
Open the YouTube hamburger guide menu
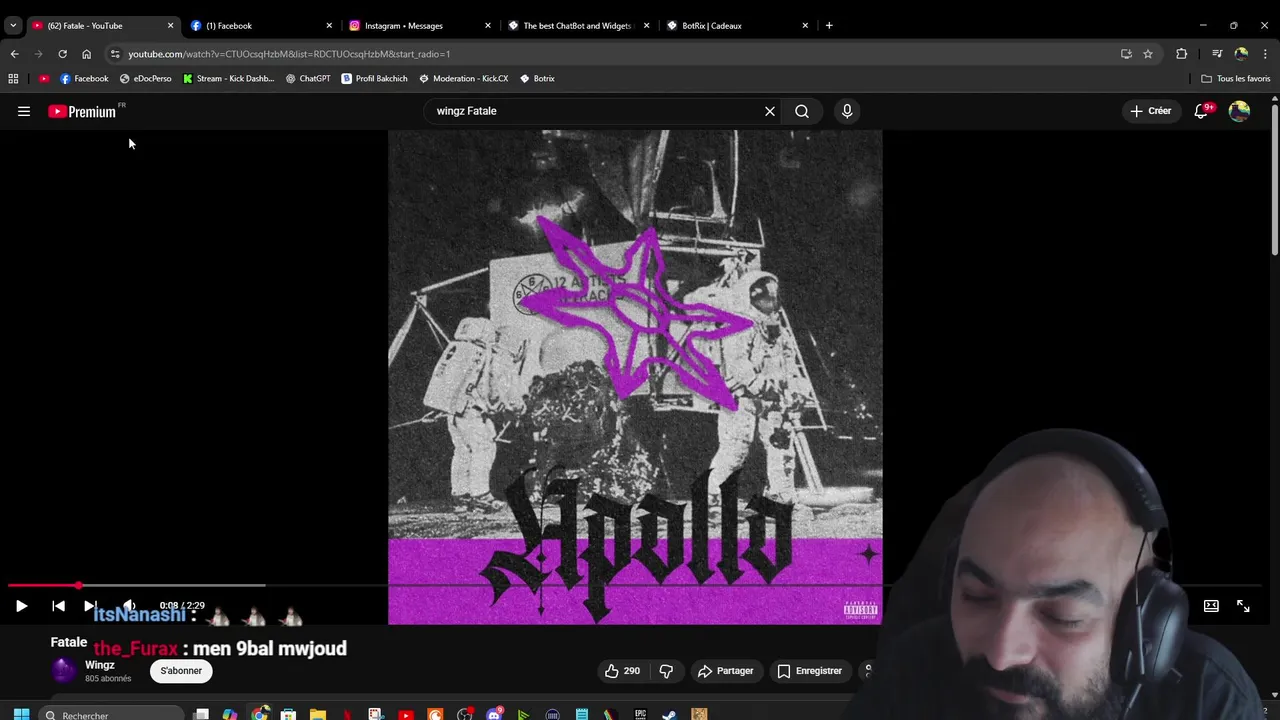24,112
